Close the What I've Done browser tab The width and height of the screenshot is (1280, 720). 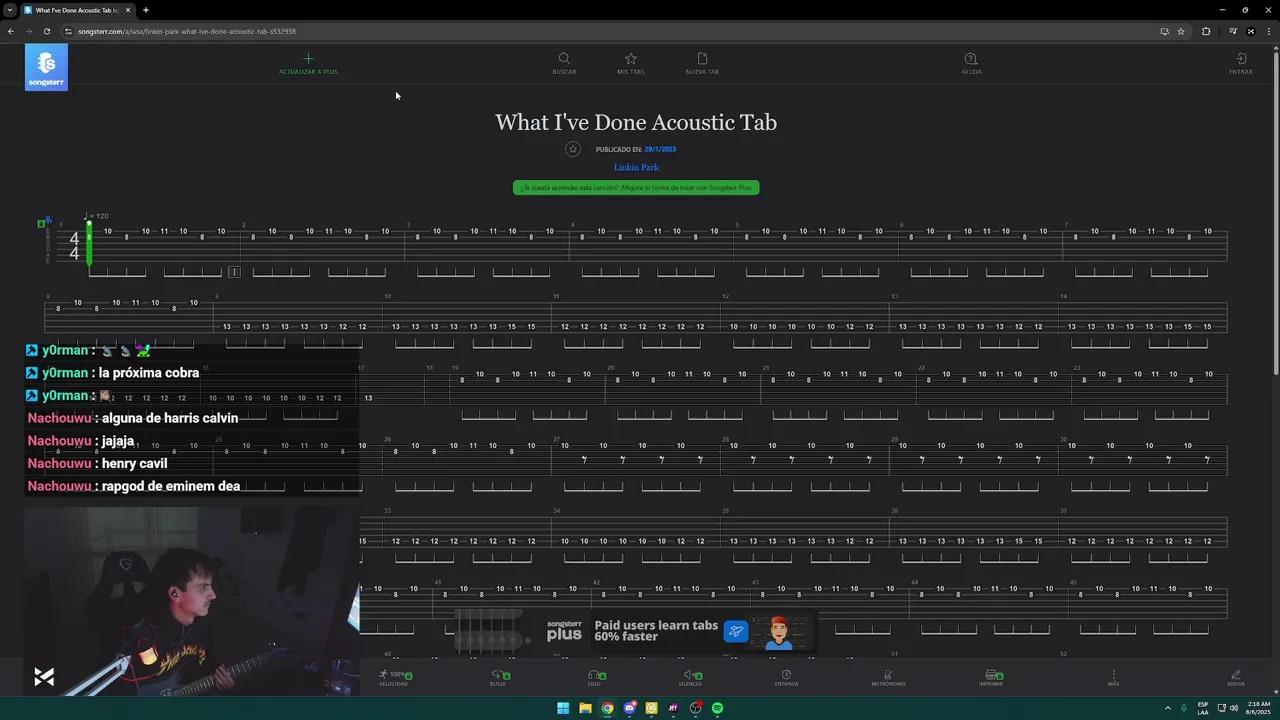pos(127,10)
